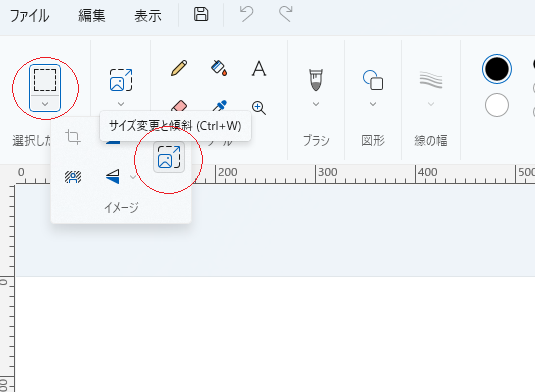The height and width of the screenshot is (392, 535).
Task: Select the Eraser tool
Action: click(179, 106)
